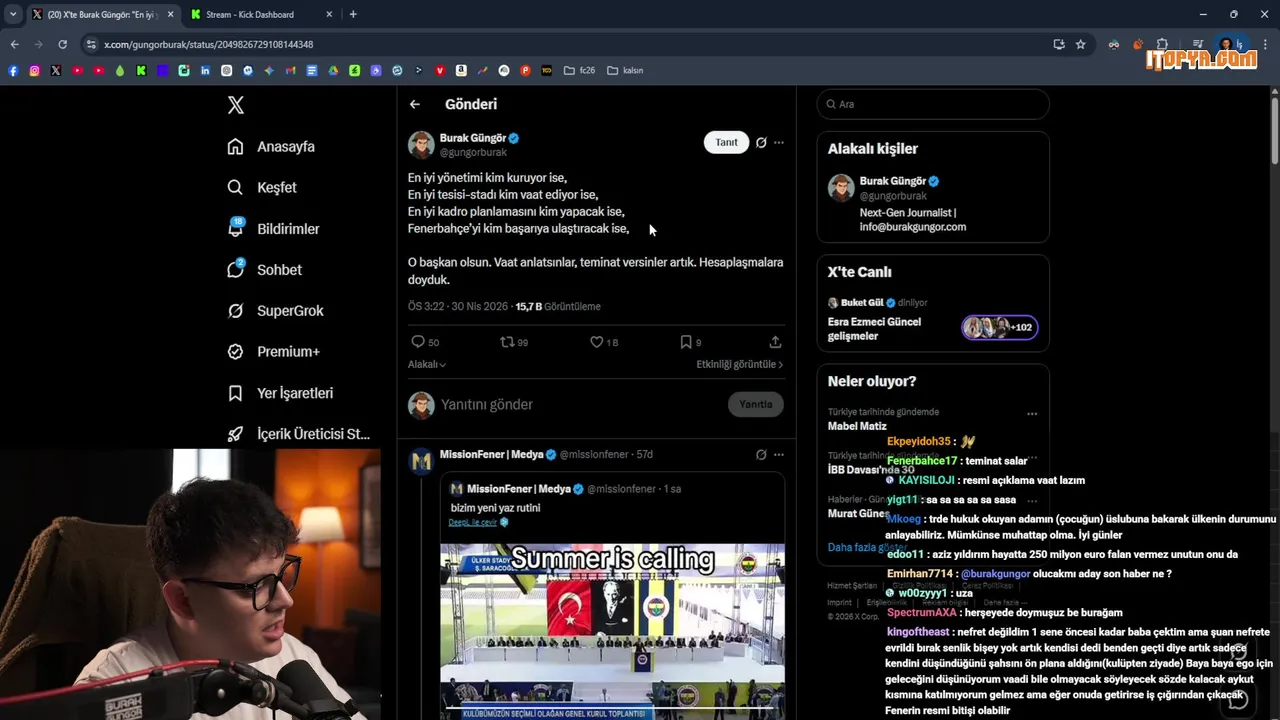
Task: Bookmark this page with star icon
Action: click(x=1081, y=44)
